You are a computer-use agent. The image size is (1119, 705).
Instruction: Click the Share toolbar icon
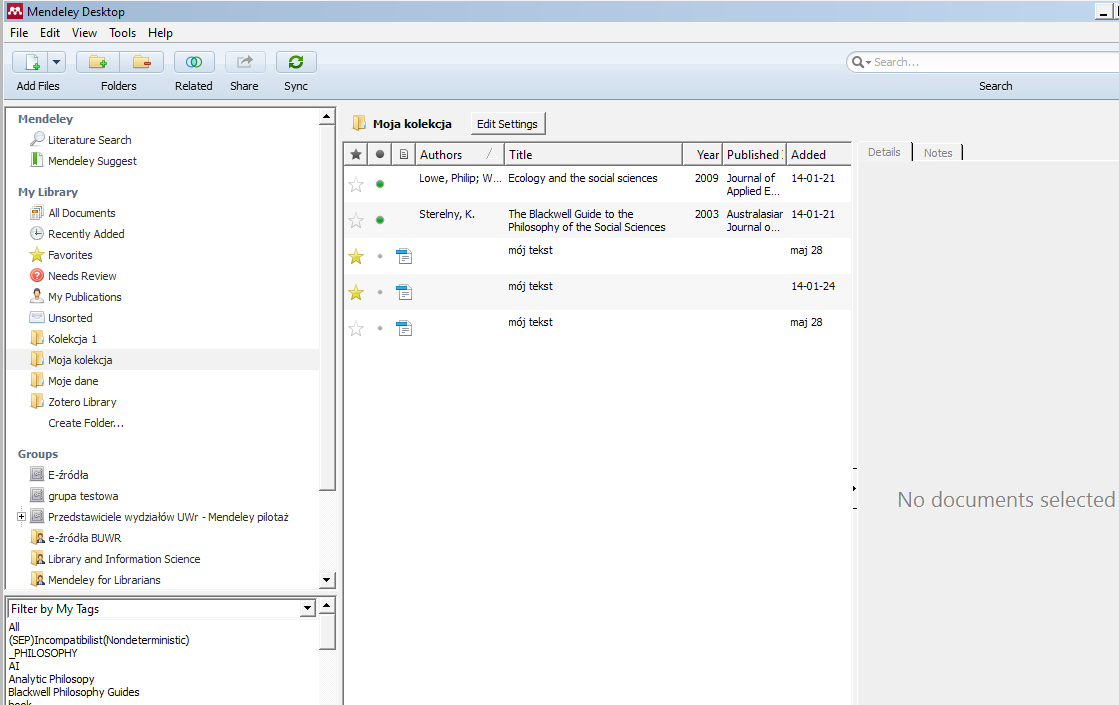click(245, 62)
